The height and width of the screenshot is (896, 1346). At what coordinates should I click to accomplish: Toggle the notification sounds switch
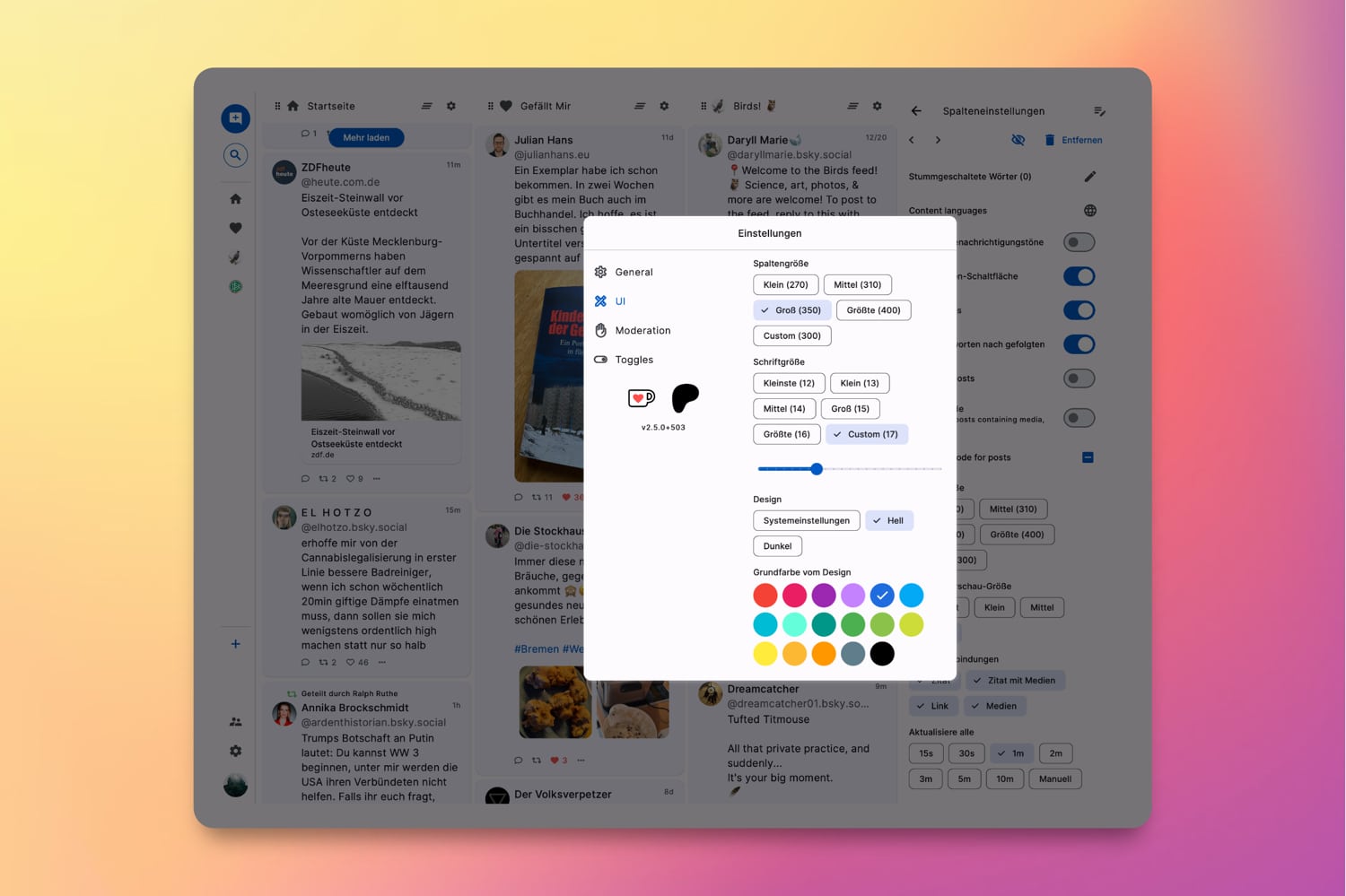pos(1079,242)
